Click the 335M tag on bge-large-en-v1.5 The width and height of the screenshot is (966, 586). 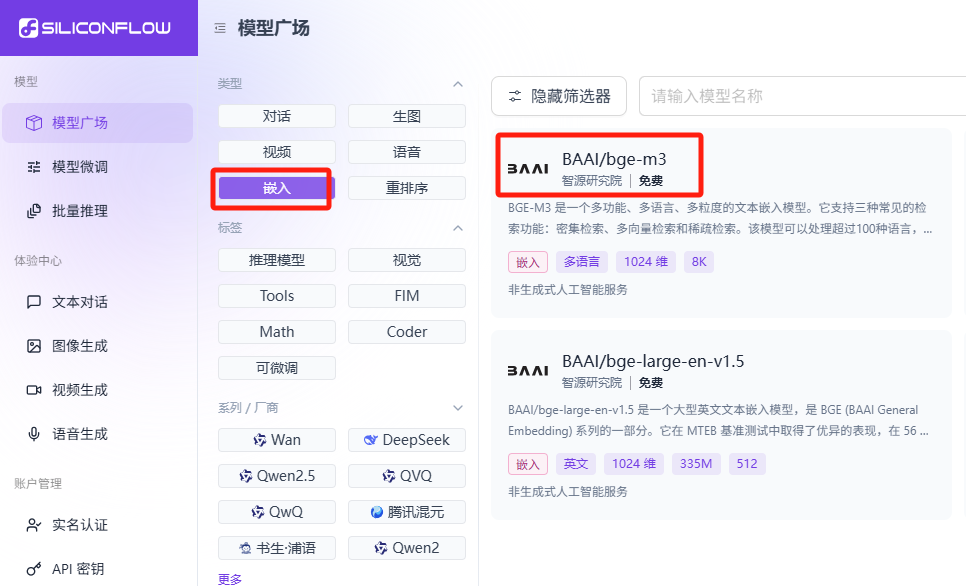point(696,464)
